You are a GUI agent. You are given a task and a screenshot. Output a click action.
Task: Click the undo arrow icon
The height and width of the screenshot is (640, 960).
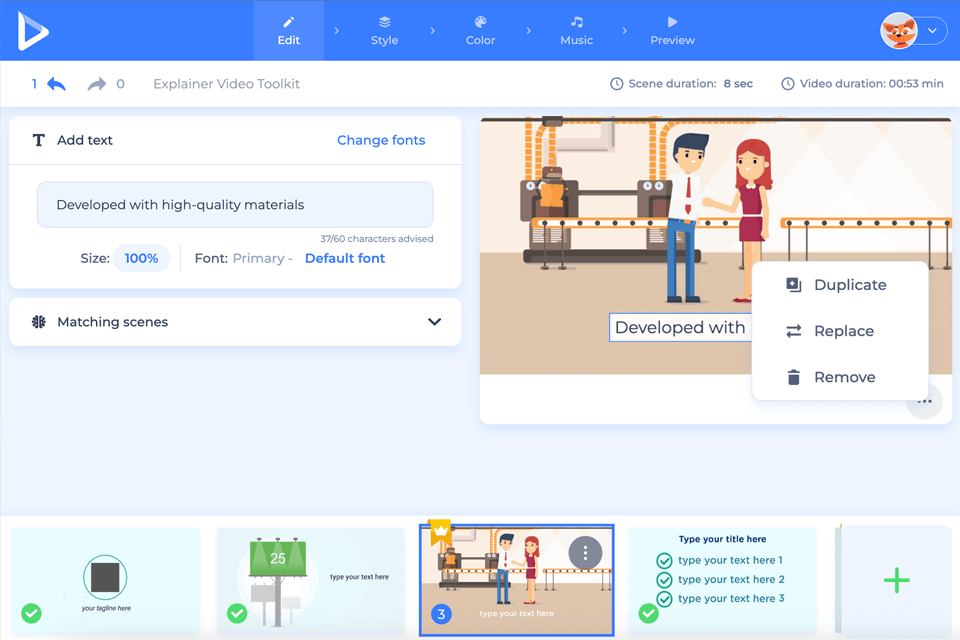[57, 83]
